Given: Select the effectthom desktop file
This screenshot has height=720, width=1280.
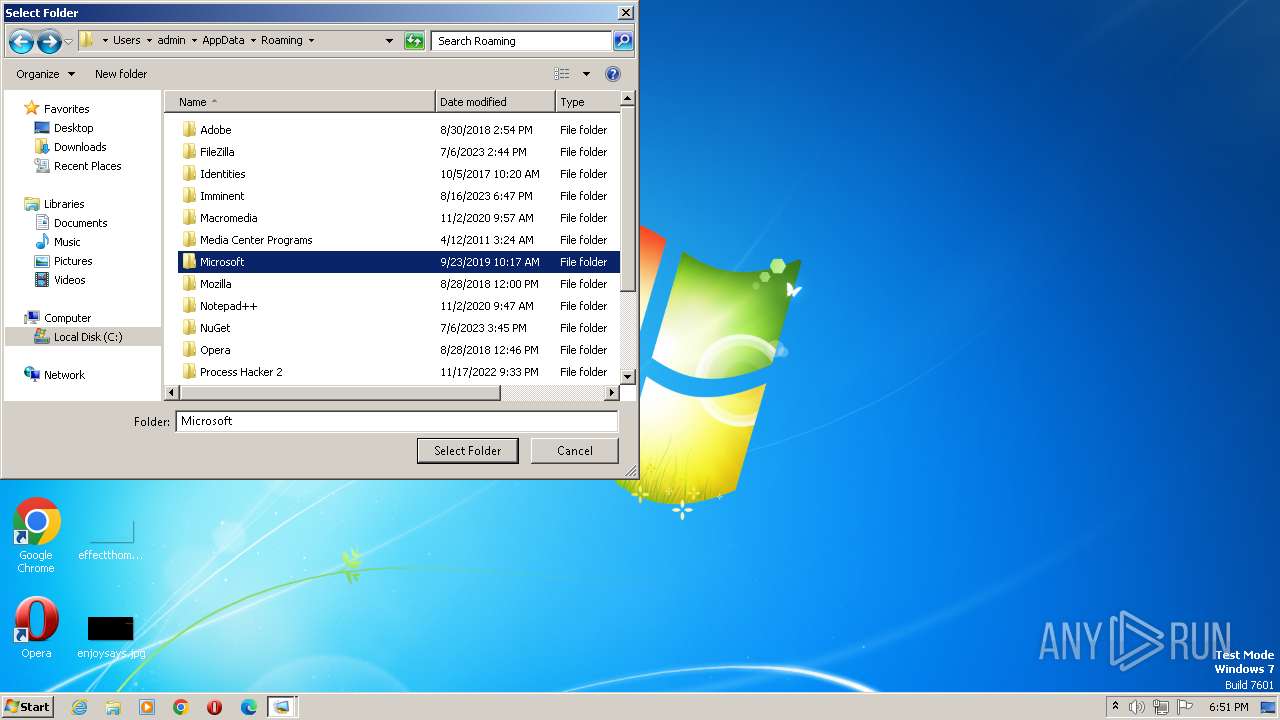Looking at the screenshot, I should point(110,540).
